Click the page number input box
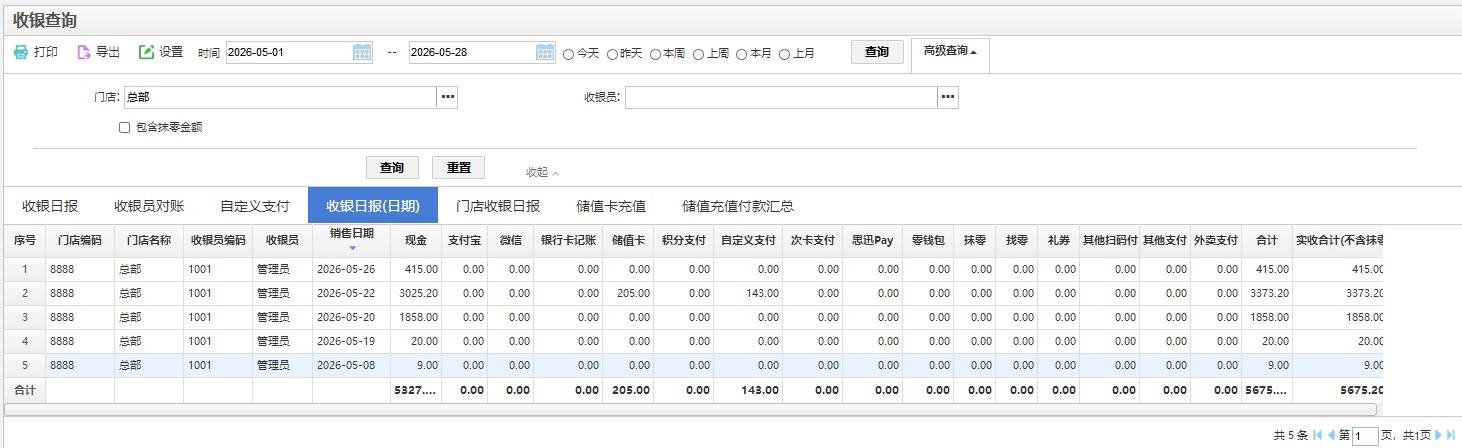 click(1365, 436)
